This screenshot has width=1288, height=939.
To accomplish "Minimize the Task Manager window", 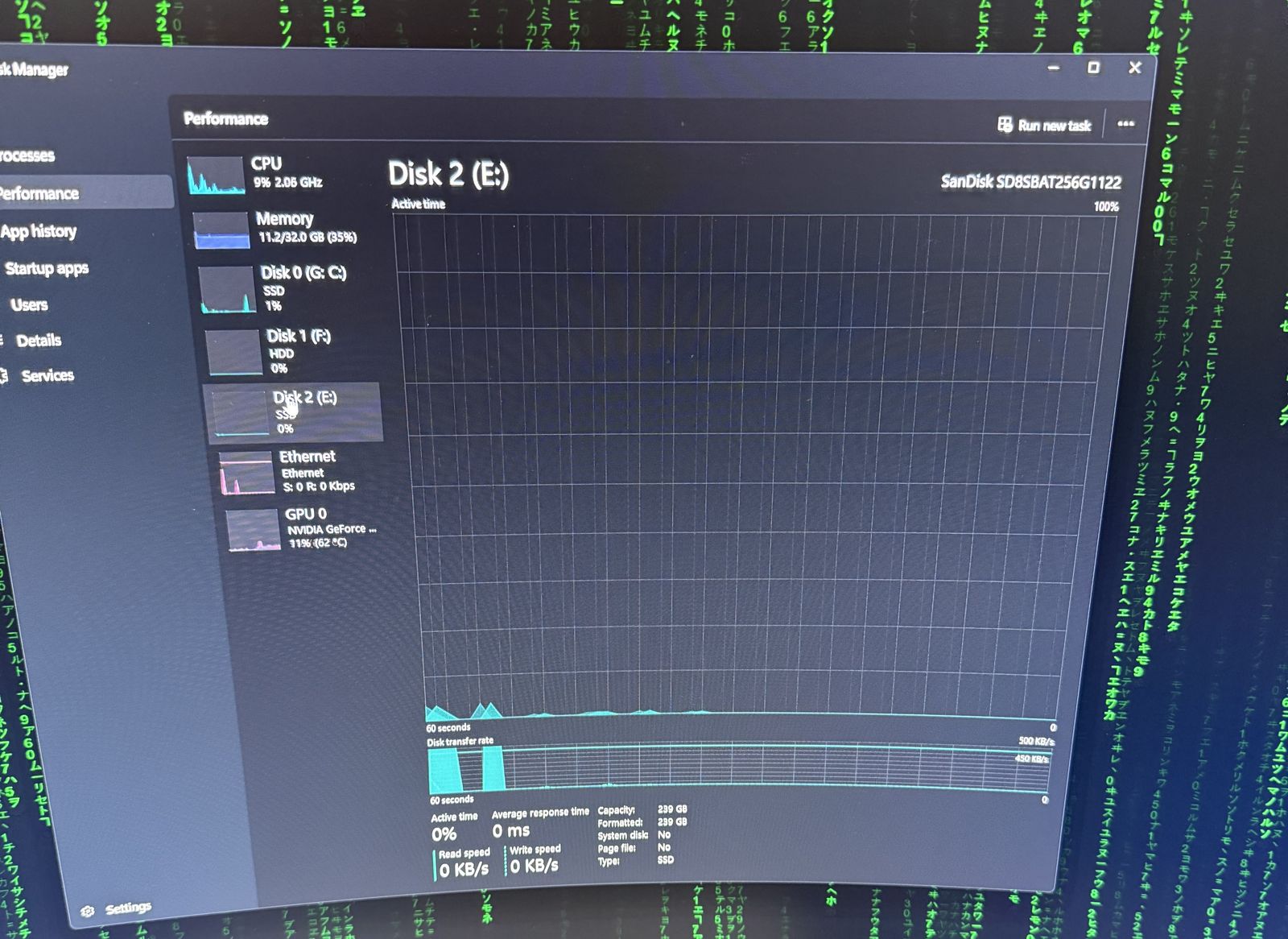I will pos(1054,68).
